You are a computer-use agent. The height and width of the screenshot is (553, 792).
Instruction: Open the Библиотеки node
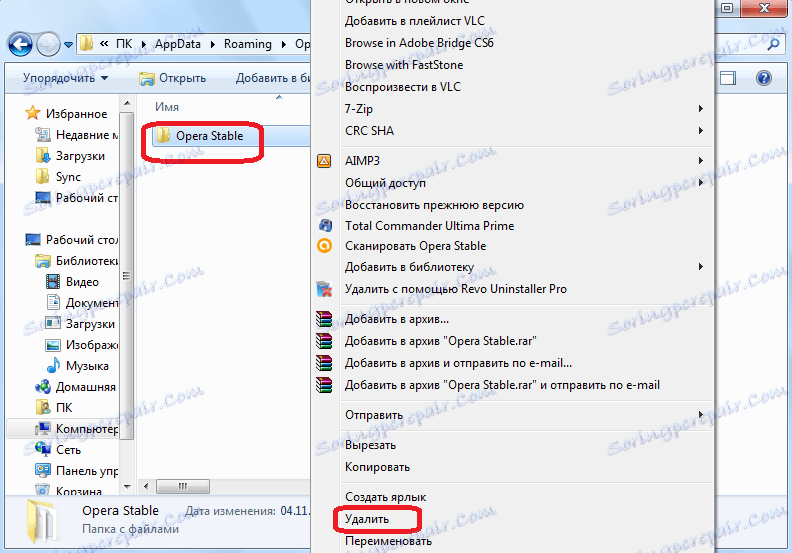coord(77,261)
